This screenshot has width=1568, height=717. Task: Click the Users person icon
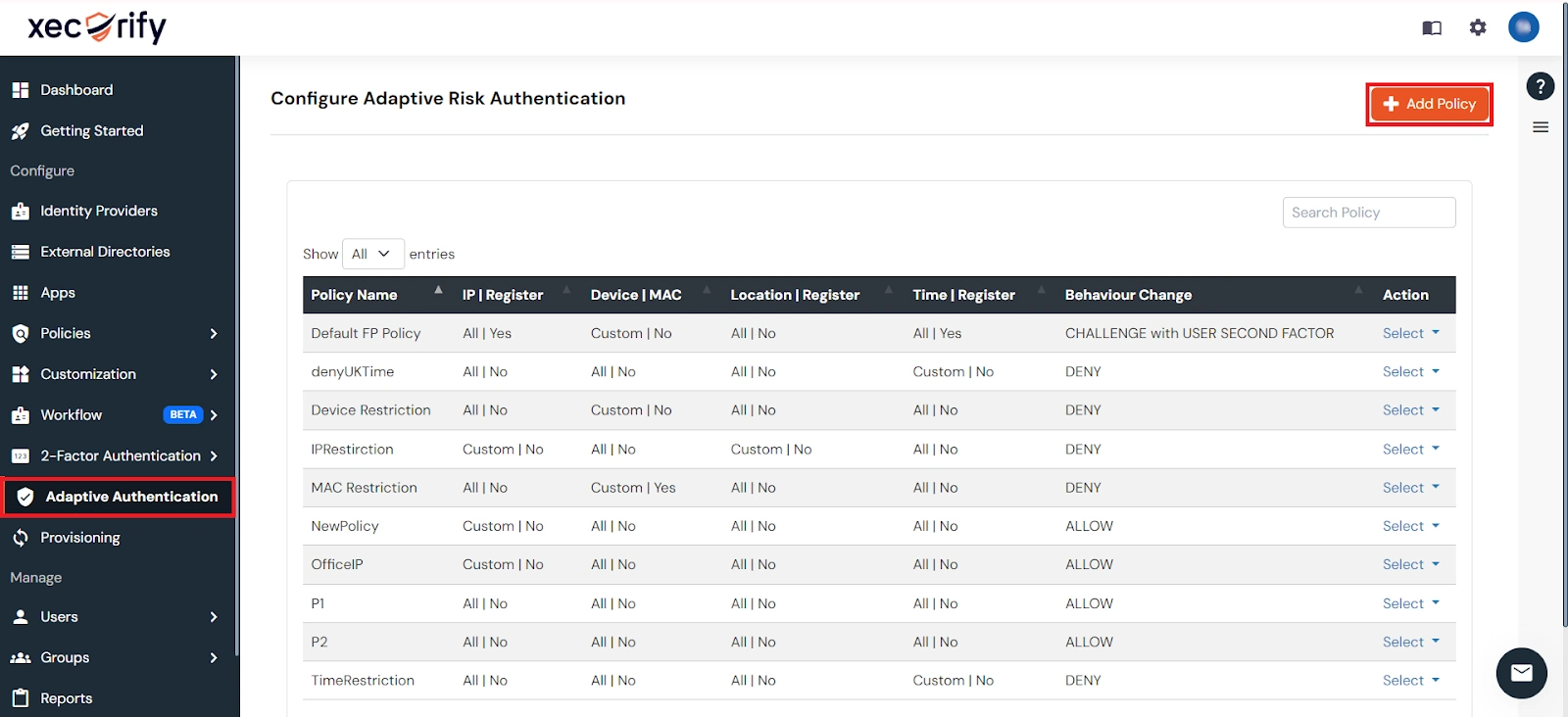pos(21,617)
